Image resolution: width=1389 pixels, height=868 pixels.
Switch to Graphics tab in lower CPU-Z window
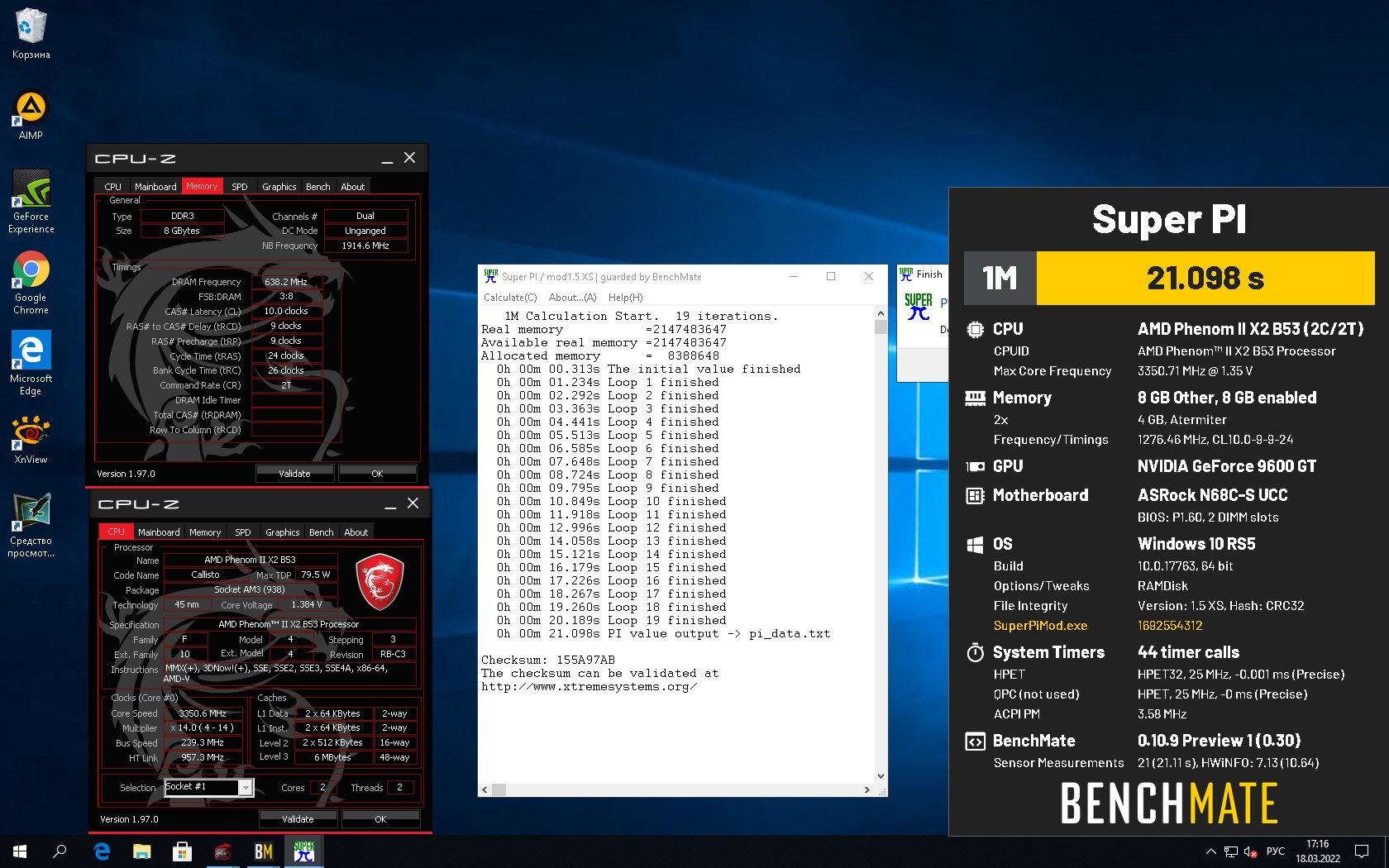(283, 532)
